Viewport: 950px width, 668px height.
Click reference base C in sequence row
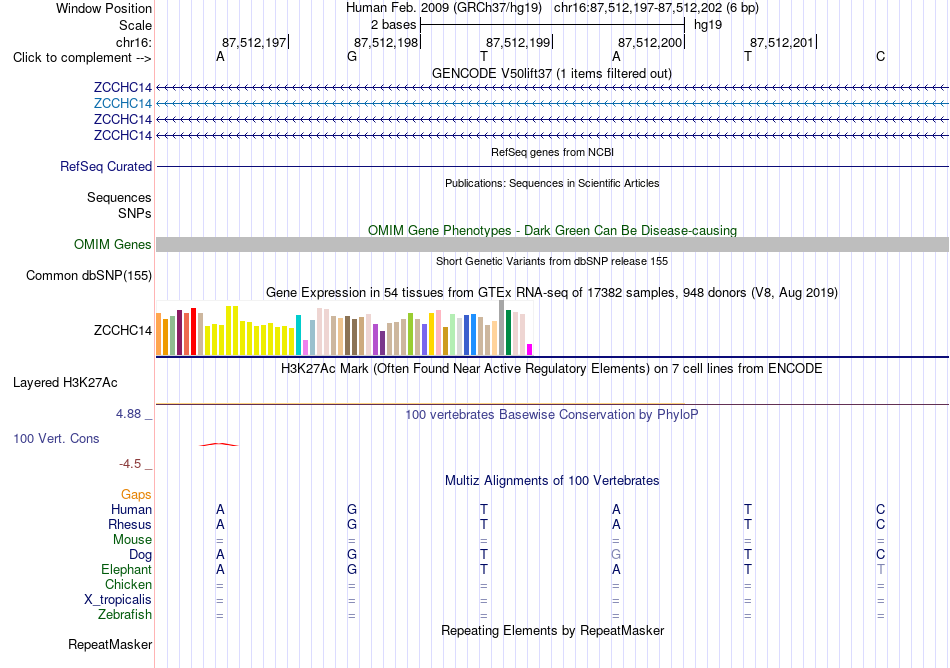click(880, 57)
